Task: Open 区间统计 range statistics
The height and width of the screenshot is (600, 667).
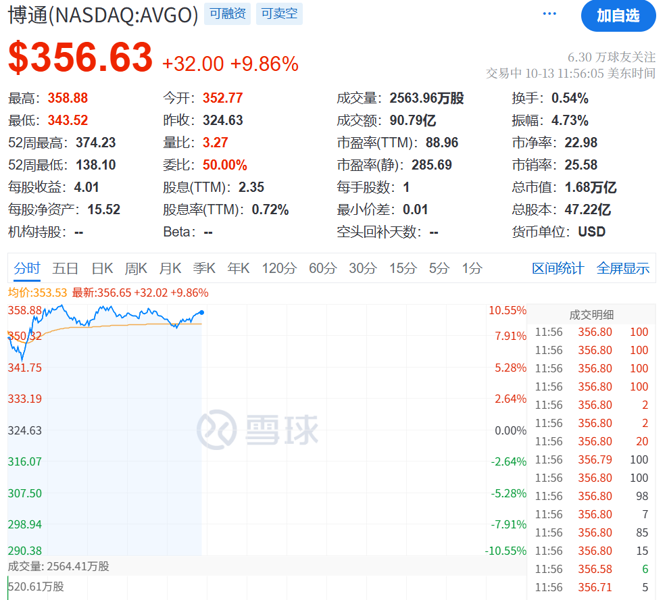Action: coord(557,268)
